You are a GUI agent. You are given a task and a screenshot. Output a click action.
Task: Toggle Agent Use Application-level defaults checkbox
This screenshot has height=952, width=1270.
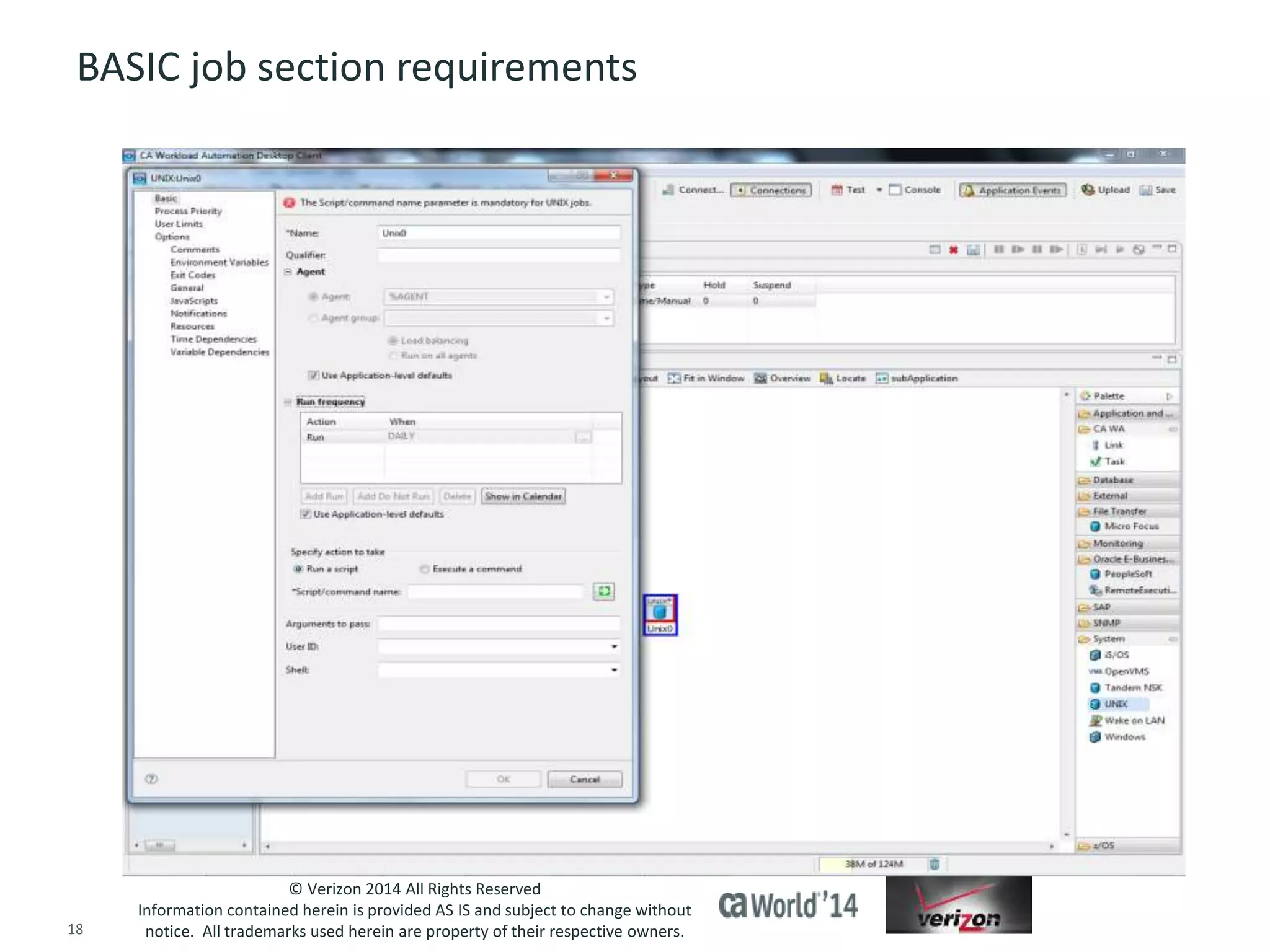tap(314, 375)
